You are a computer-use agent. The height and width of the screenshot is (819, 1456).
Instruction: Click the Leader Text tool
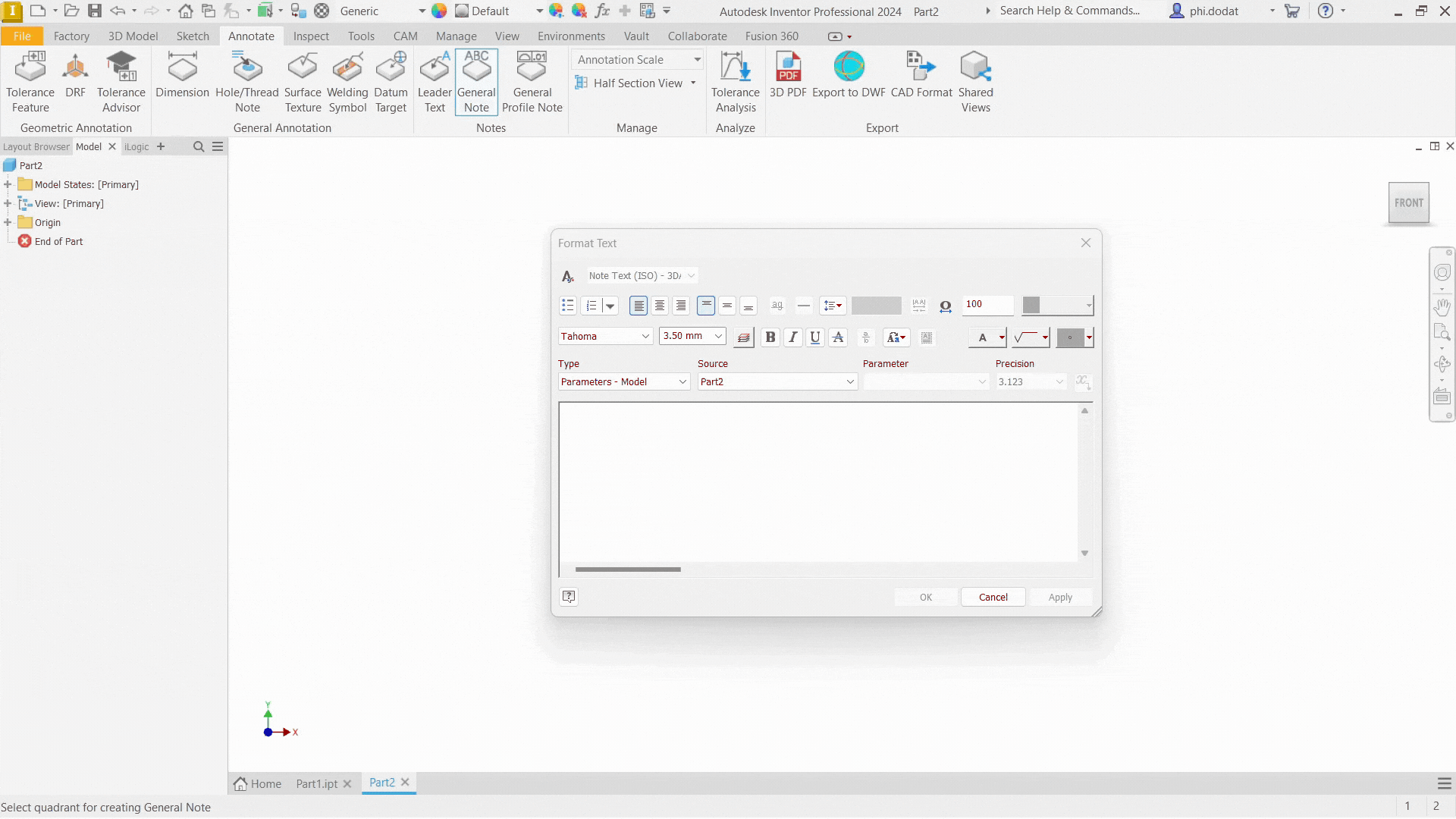click(x=435, y=82)
